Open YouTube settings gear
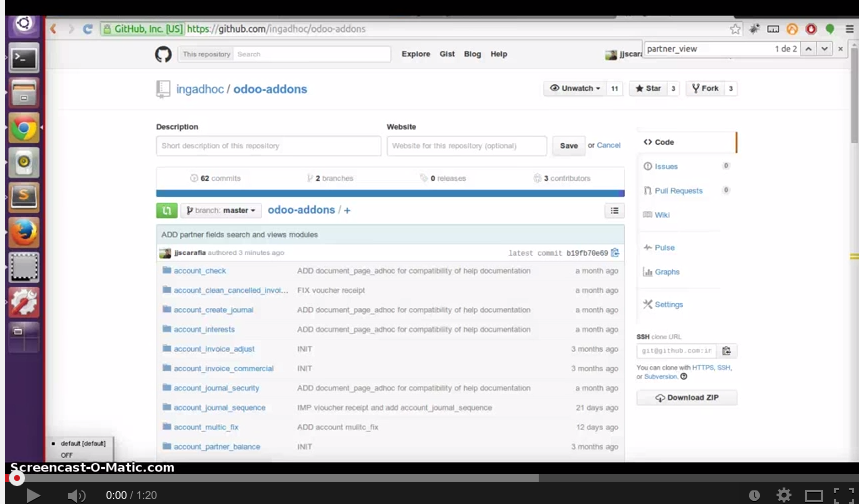This screenshot has width=865, height=504. pyautogui.click(x=783, y=495)
